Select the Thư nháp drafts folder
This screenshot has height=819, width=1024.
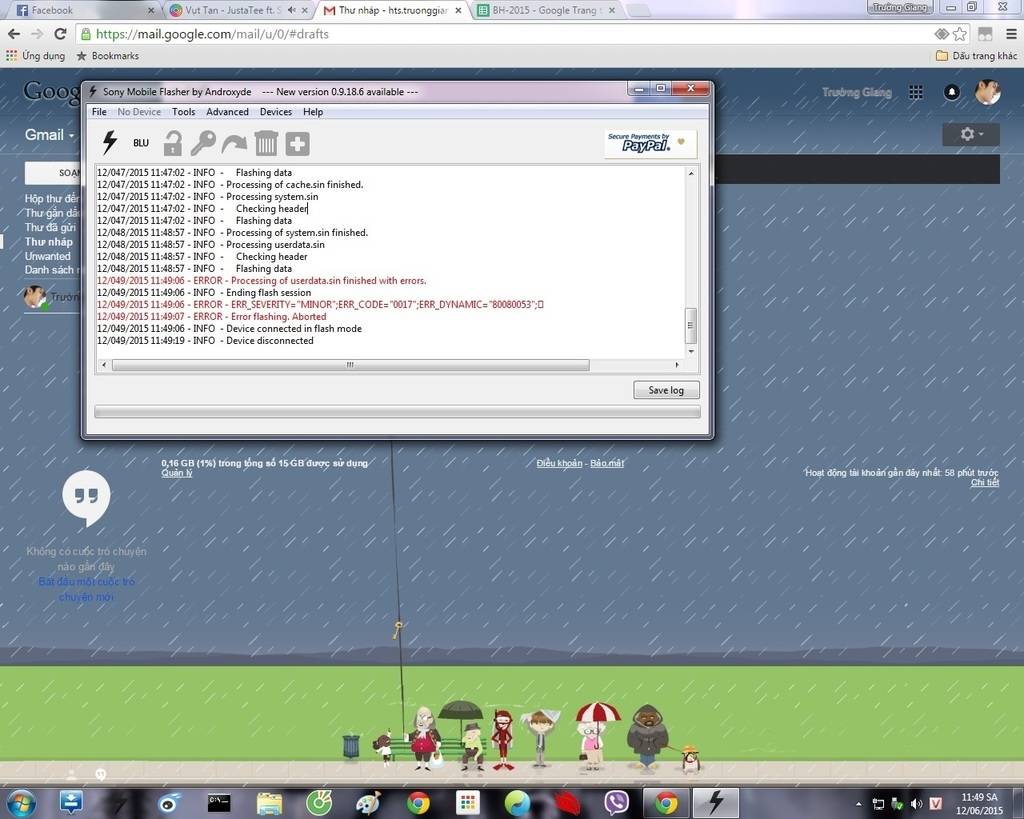(x=49, y=242)
